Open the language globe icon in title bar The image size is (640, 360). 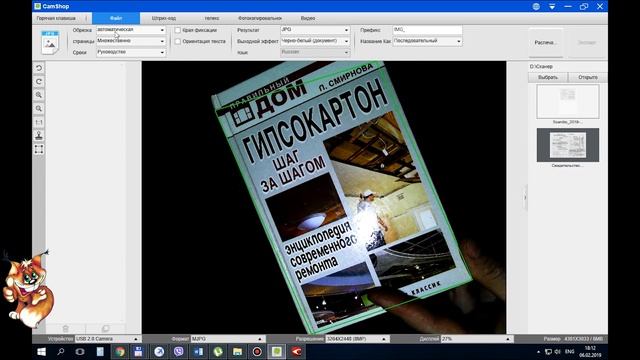click(x=536, y=6)
